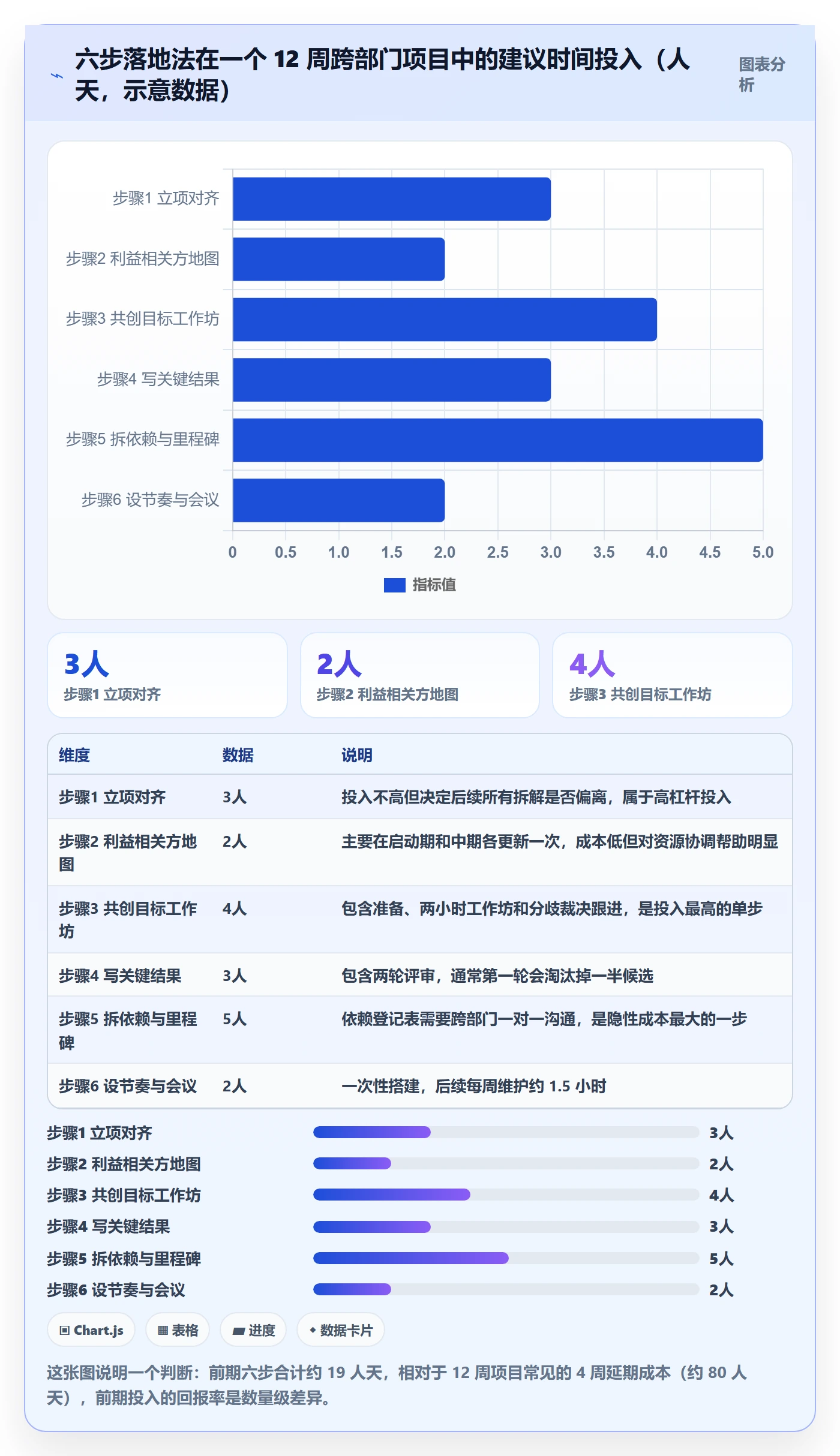Click the 步骤5 拆依赖与里程碑 y-axis label

pos(143,440)
